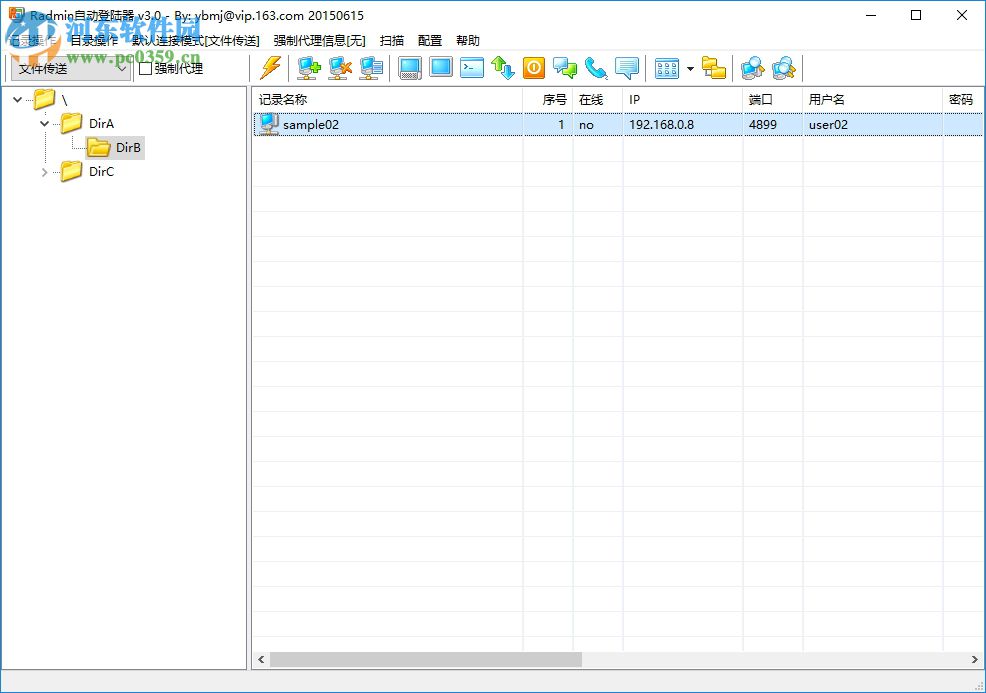Open the 记录操作 menu
This screenshot has height=693, width=986.
[x=33, y=40]
